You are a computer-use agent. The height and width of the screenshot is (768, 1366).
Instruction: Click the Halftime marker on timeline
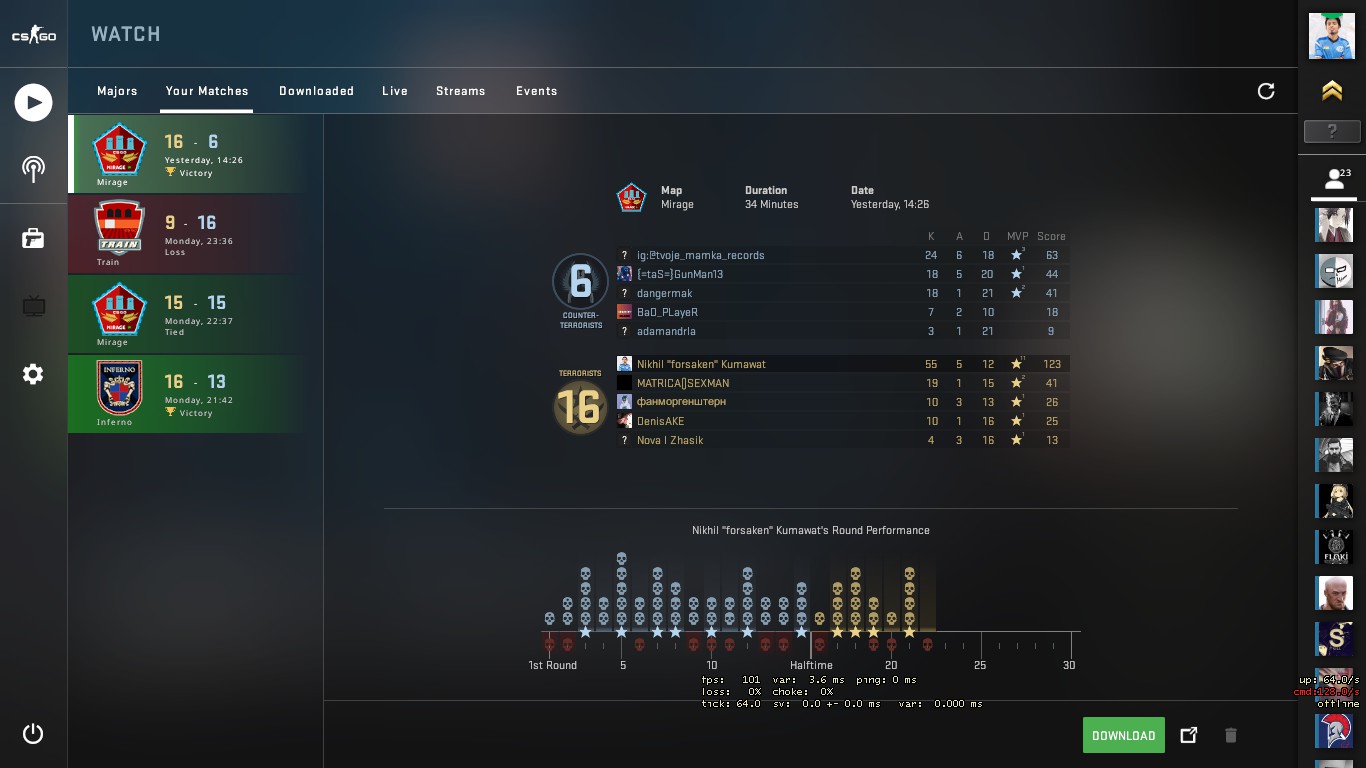[x=811, y=666]
